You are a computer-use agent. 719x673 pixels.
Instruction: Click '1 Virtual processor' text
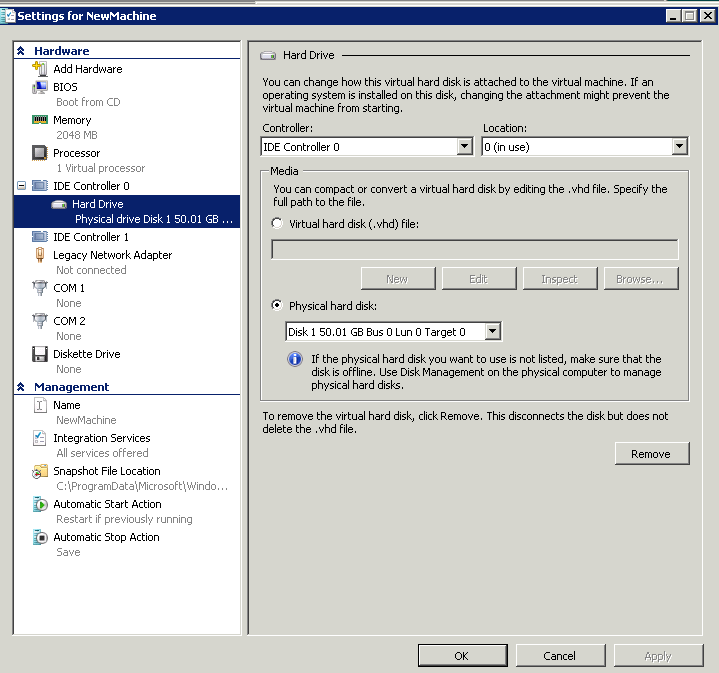pos(100,168)
